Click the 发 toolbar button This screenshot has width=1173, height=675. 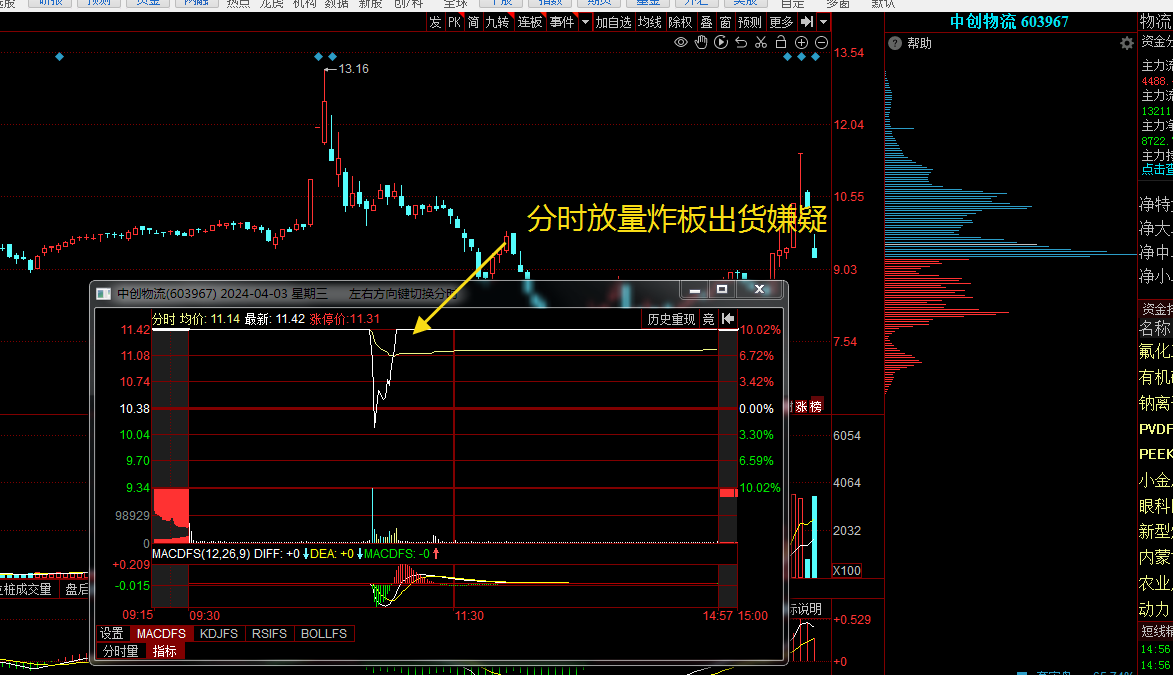click(x=435, y=22)
